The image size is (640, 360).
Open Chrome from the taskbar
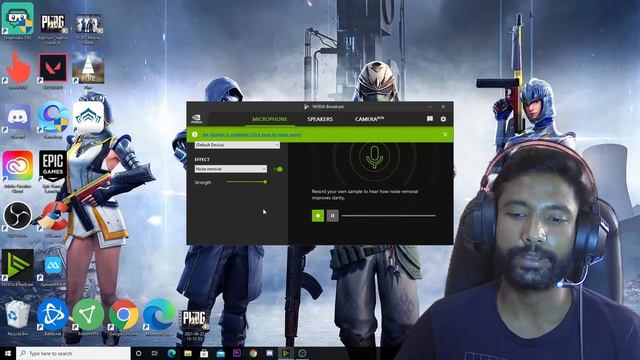pyautogui.click(x=253, y=353)
